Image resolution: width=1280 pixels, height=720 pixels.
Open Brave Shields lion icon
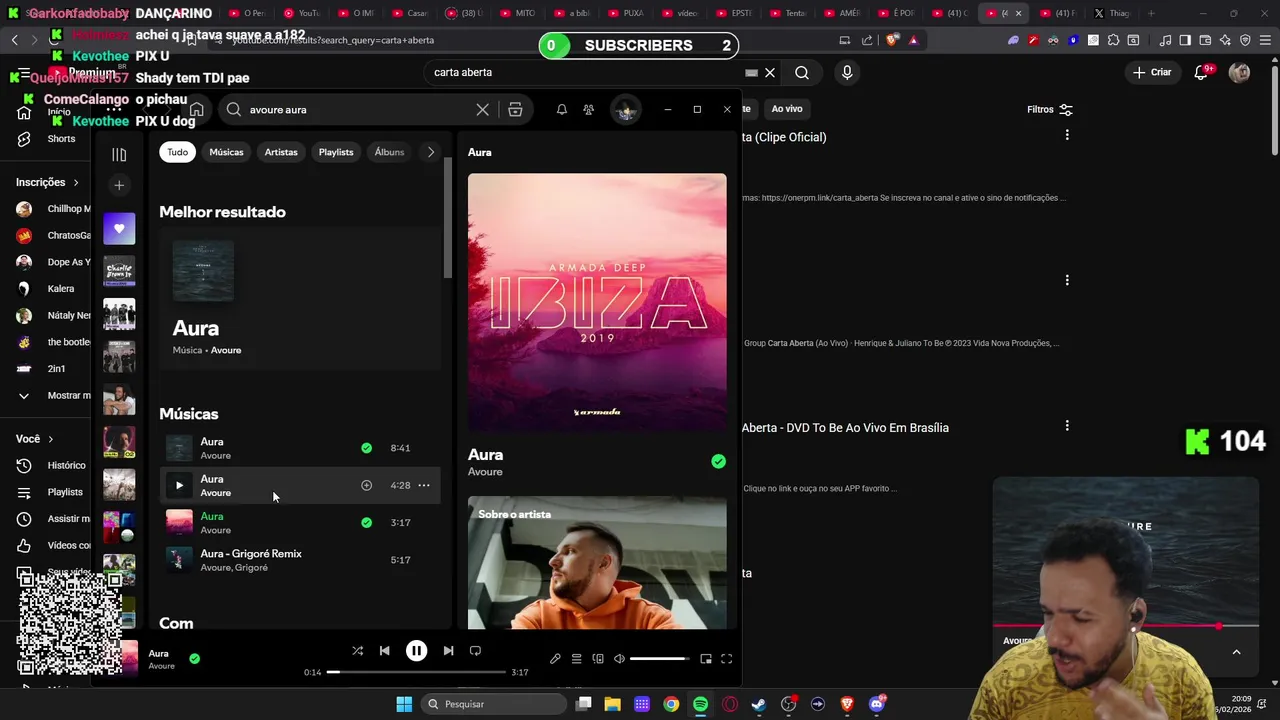click(x=892, y=40)
